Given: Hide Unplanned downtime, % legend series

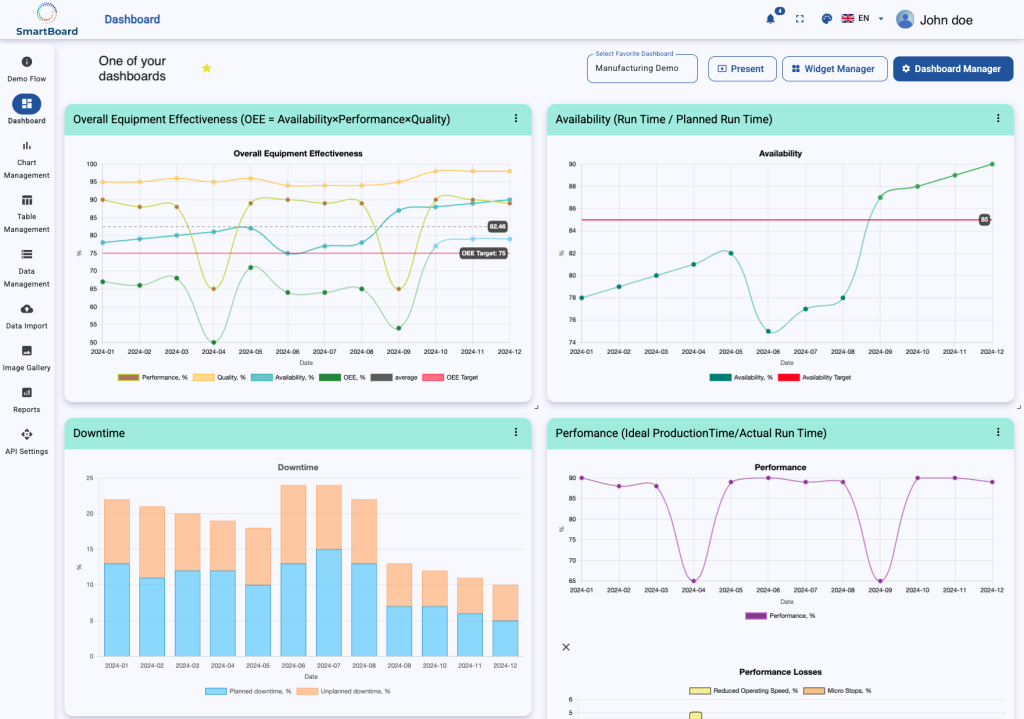Looking at the screenshot, I should [x=345, y=691].
